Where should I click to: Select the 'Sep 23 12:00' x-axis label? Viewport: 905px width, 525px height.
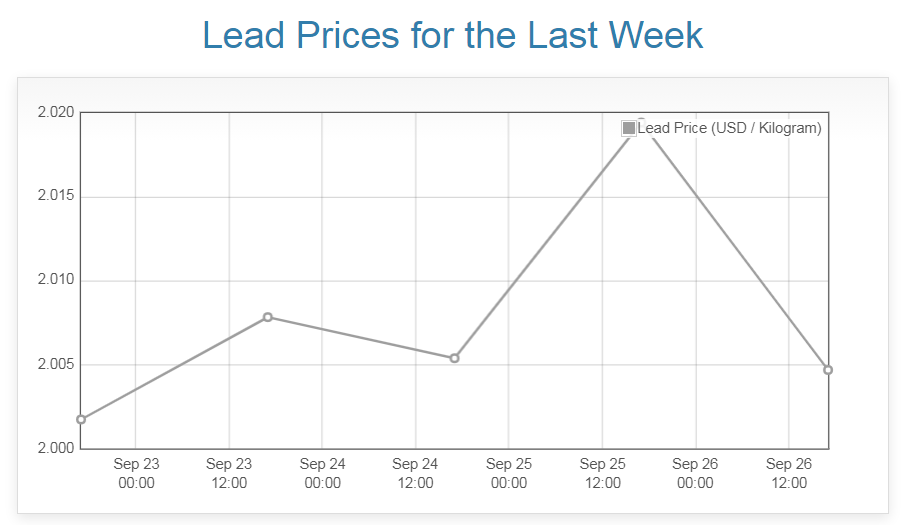229,473
